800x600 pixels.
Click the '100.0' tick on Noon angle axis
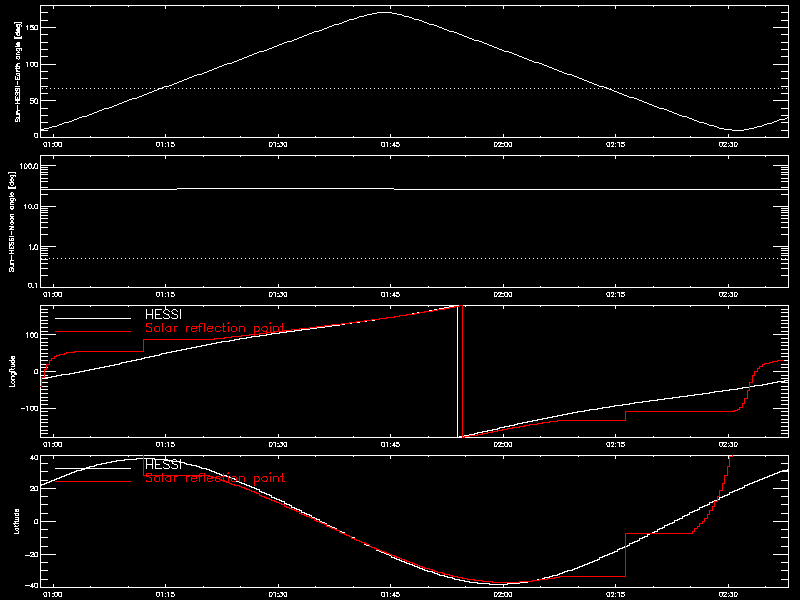pos(30,166)
